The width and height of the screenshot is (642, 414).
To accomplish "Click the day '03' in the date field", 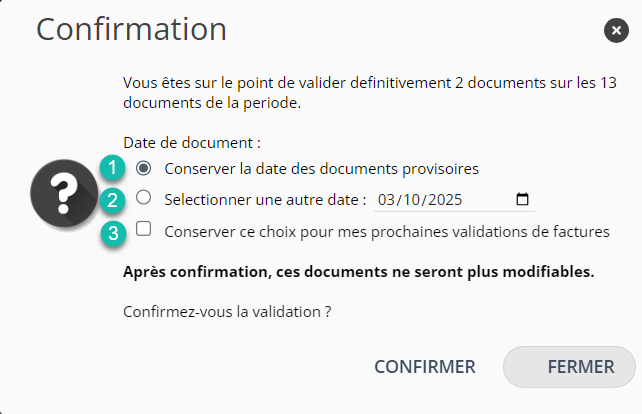I will click(x=388, y=200).
